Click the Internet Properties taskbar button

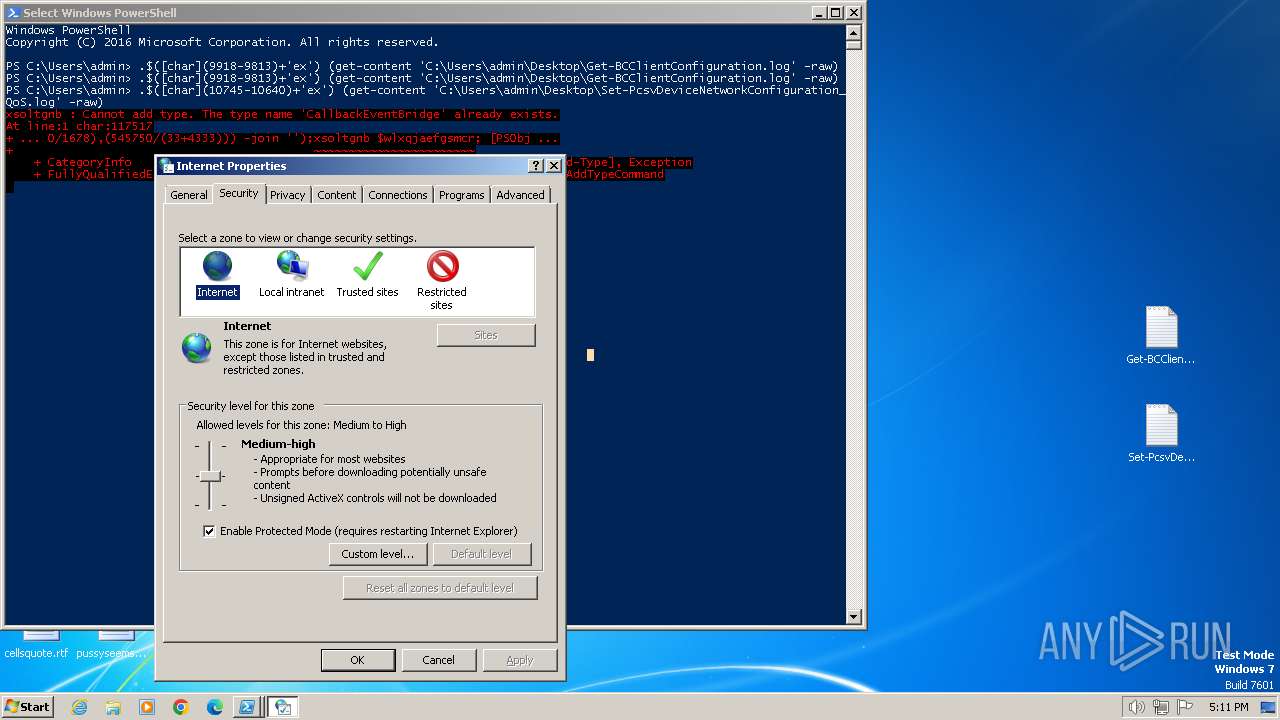(283, 707)
